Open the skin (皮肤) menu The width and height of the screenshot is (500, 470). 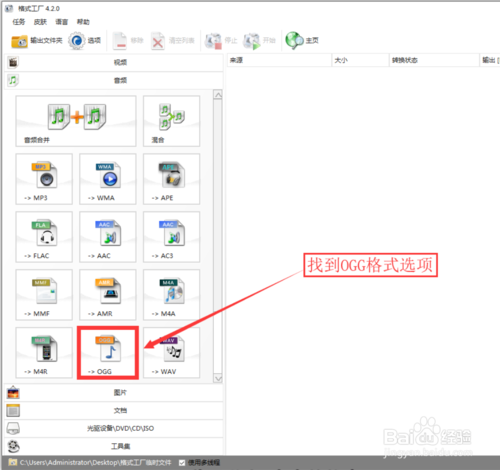pyautogui.click(x=40, y=22)
